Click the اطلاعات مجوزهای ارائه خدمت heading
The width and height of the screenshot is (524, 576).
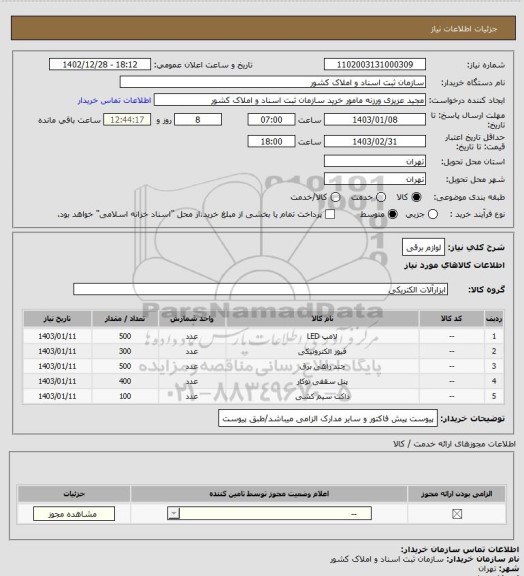454,444
